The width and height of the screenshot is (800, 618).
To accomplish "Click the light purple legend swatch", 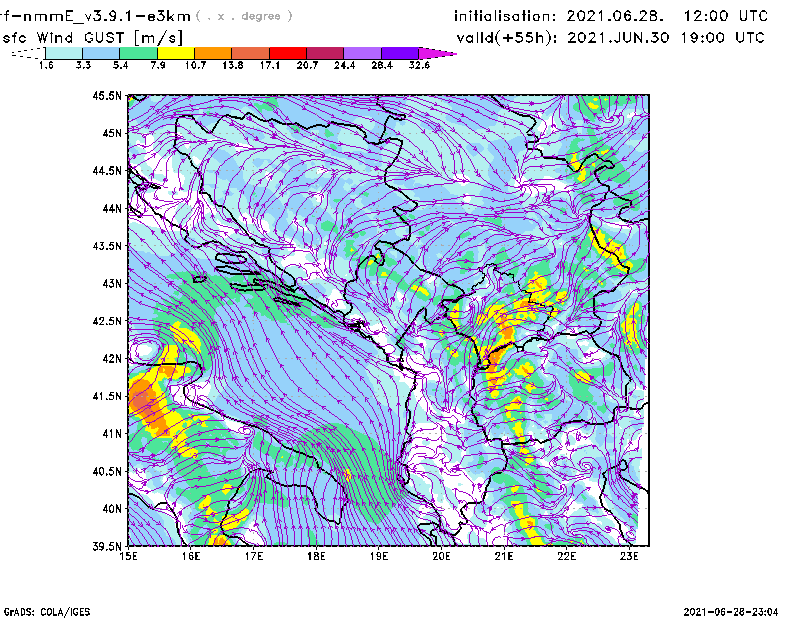I will pos(363,53).
